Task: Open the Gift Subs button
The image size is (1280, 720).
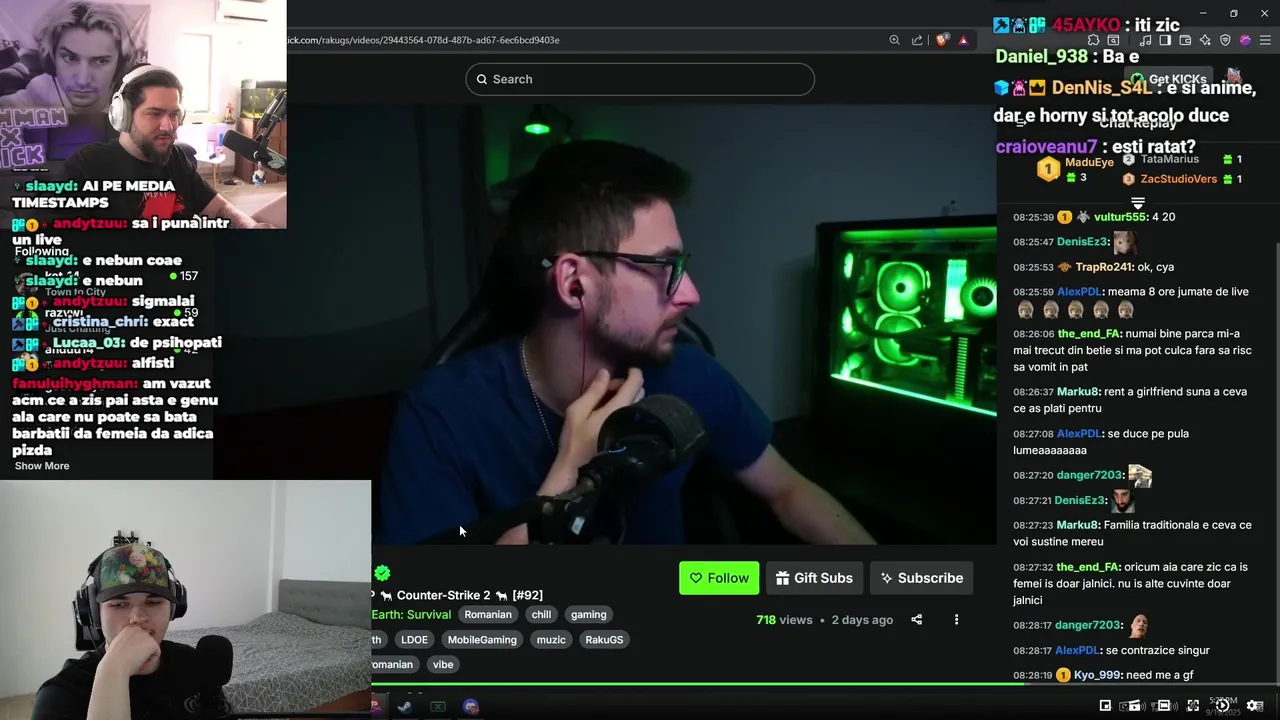Action: (814, 578)
